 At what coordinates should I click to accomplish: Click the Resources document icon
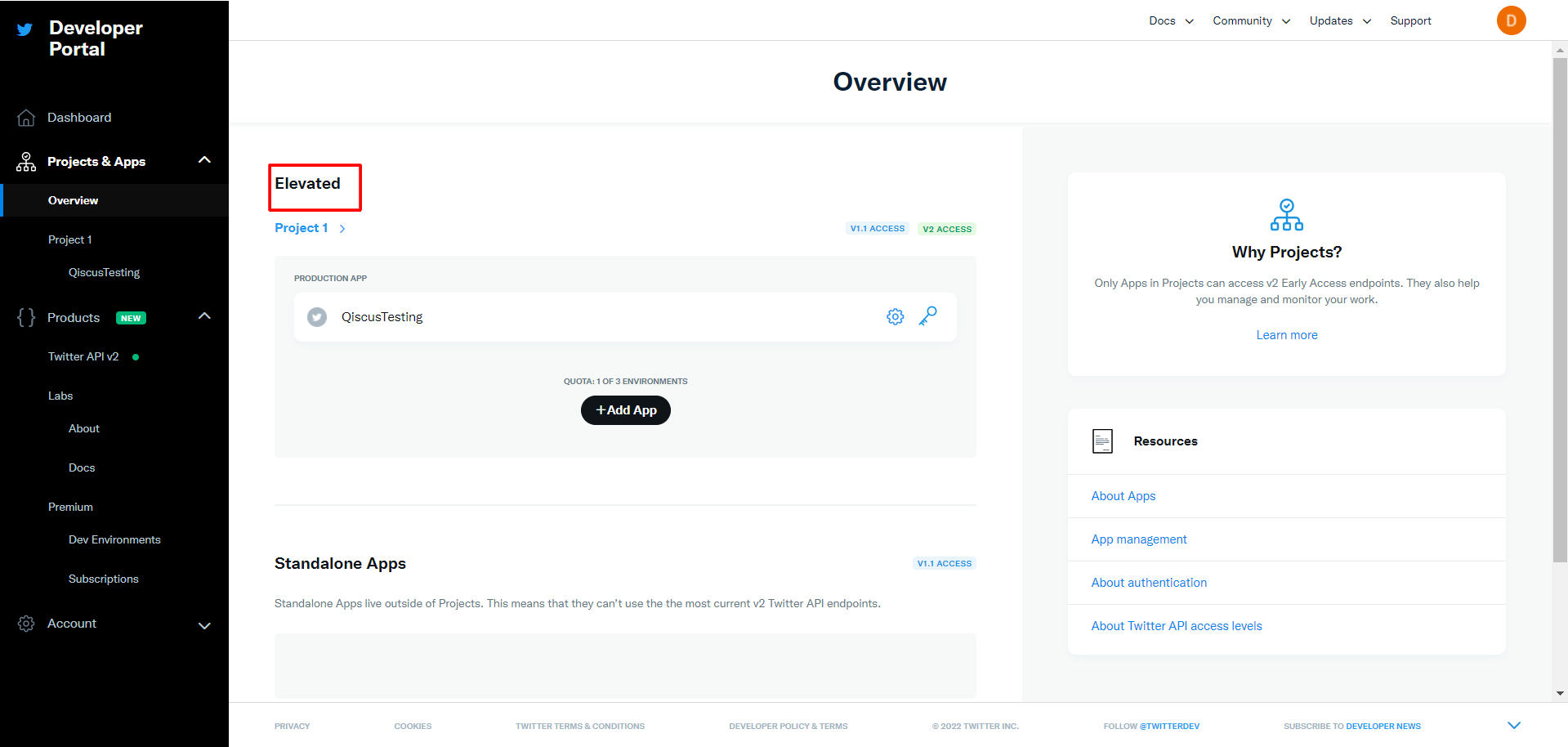point(1102,441)
